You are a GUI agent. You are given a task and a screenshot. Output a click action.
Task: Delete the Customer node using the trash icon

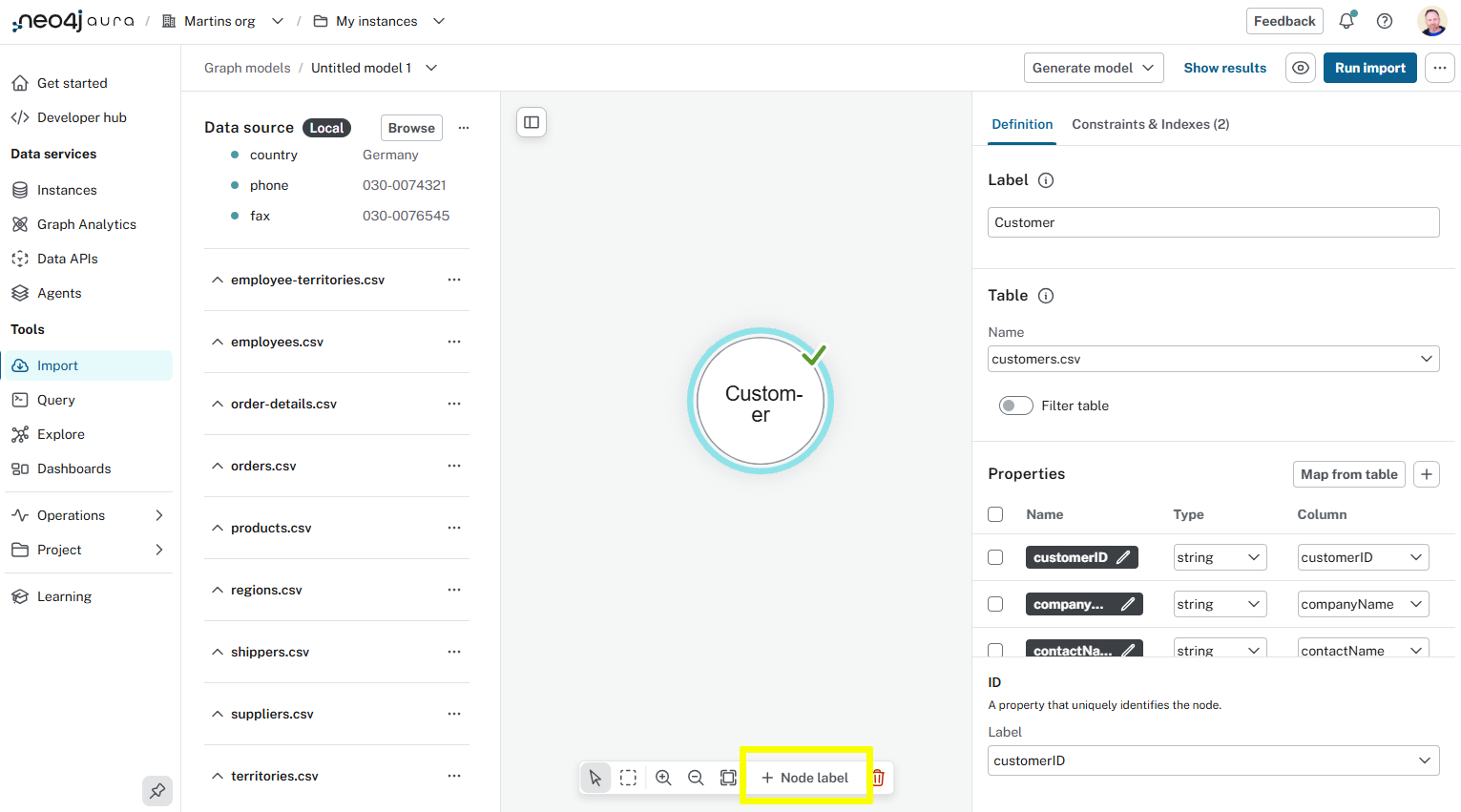tap(877, 777)
